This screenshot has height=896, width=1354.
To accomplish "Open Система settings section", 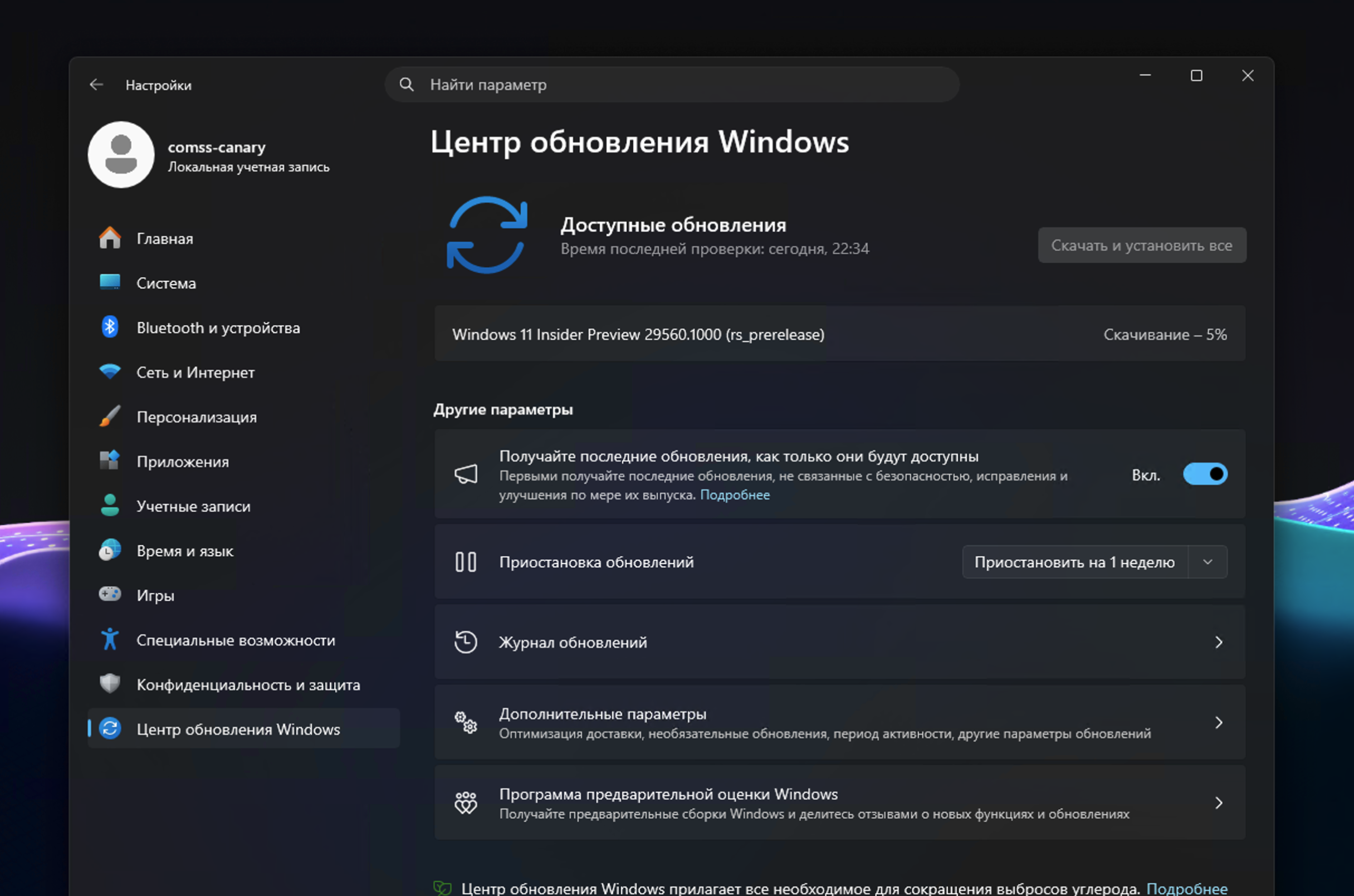I will pos(243,283).
